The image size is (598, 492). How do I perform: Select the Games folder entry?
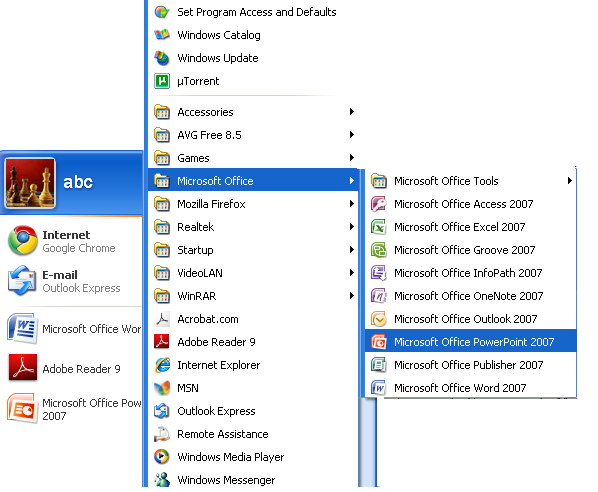[253, 158]
